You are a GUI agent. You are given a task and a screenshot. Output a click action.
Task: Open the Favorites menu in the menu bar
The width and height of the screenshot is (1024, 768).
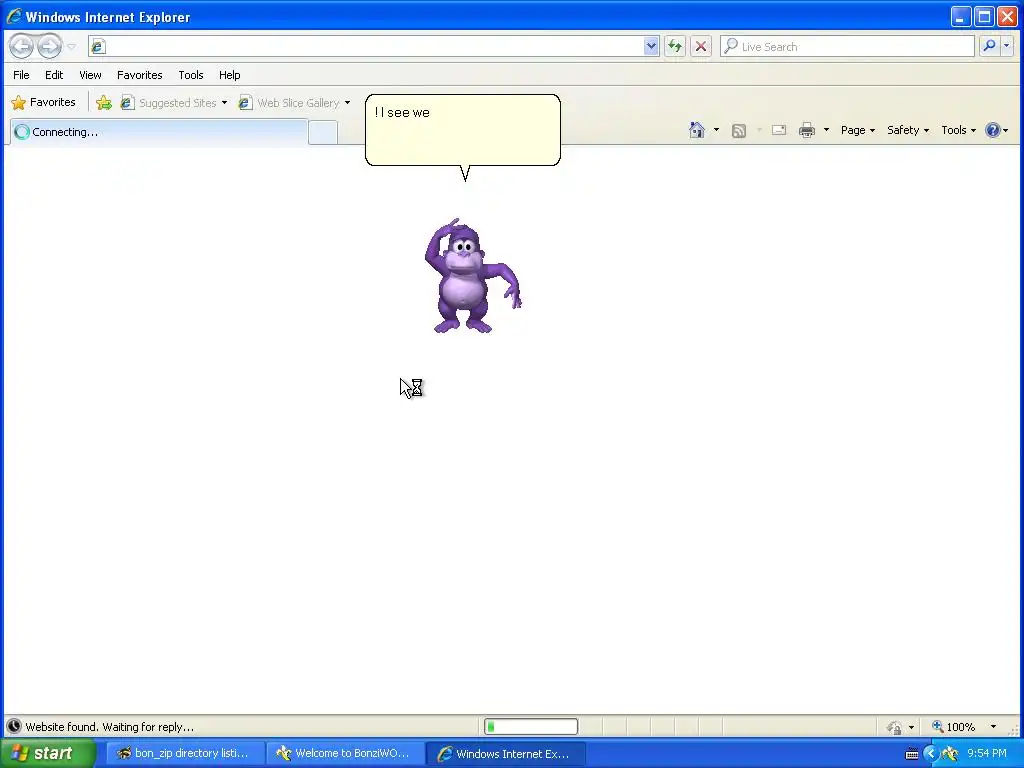click(x=140, y=75)
